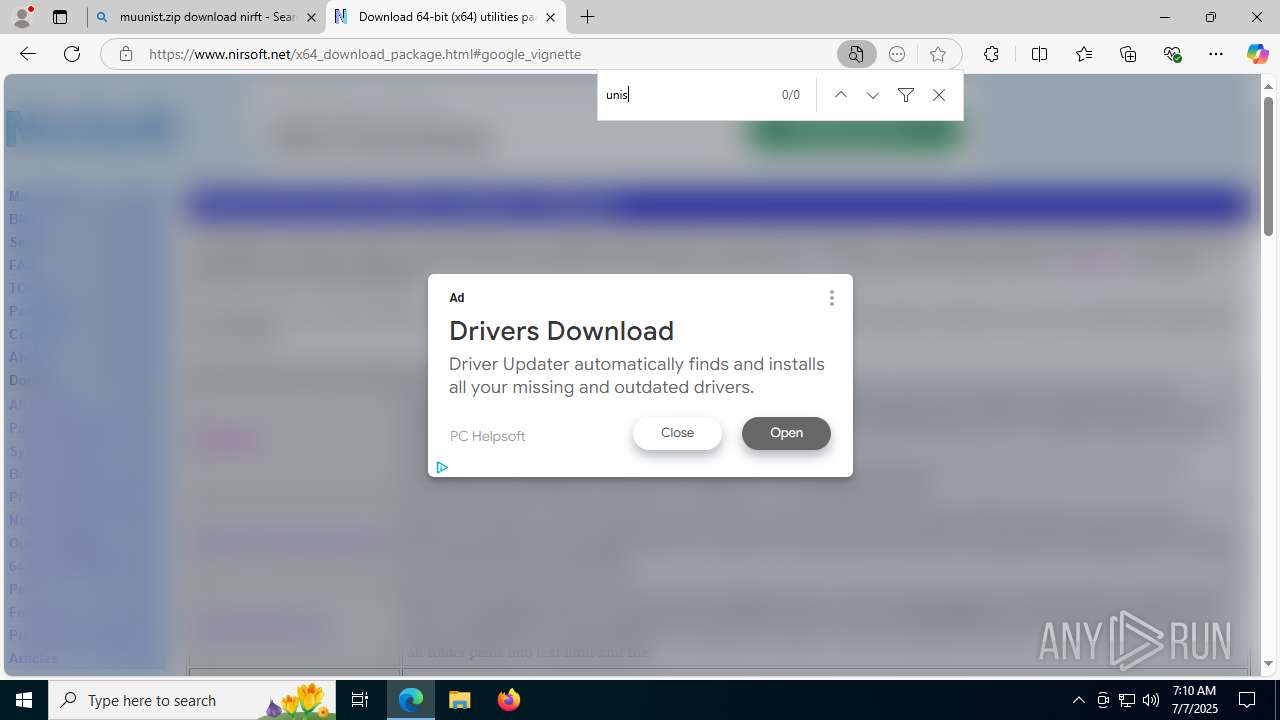Open the browser profile avatar
This screenshot has width=1280, height=720.
pos(22,17)
